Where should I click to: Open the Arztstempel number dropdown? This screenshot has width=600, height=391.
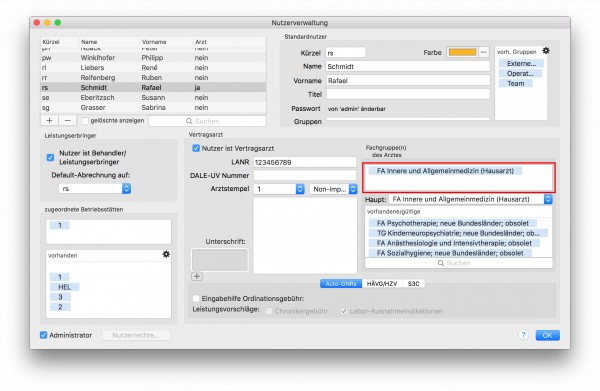tap(279, 189)
